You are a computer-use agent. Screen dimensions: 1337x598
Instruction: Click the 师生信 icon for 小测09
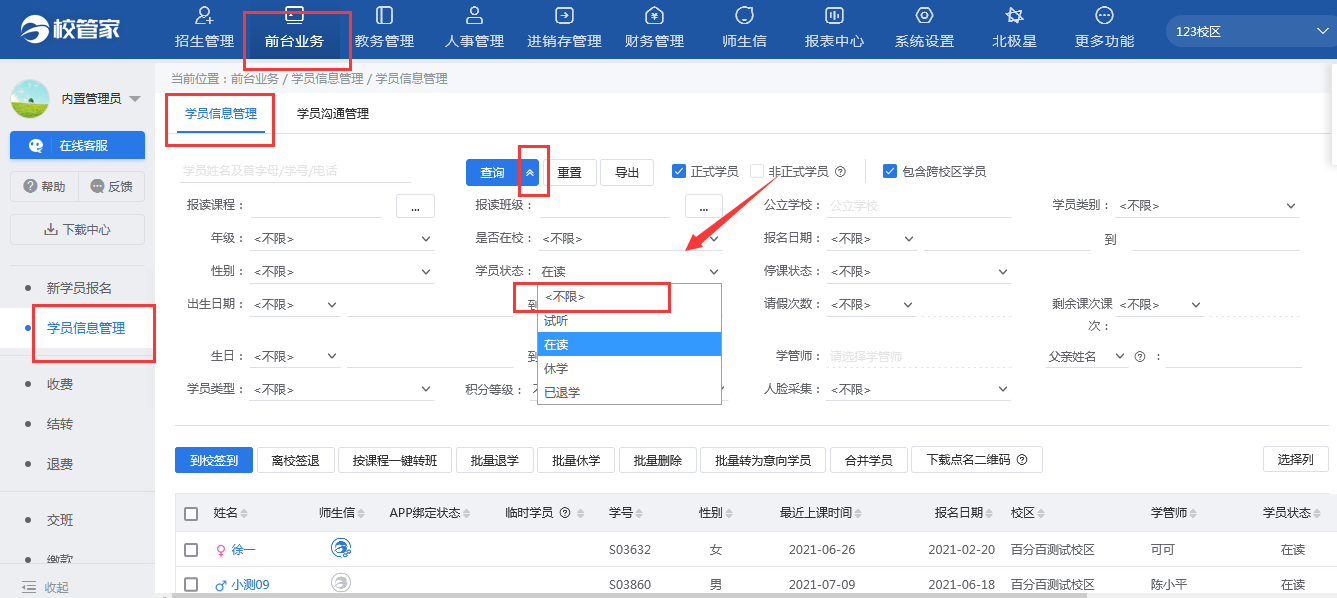pyautogui.click(x=341, y=582)
